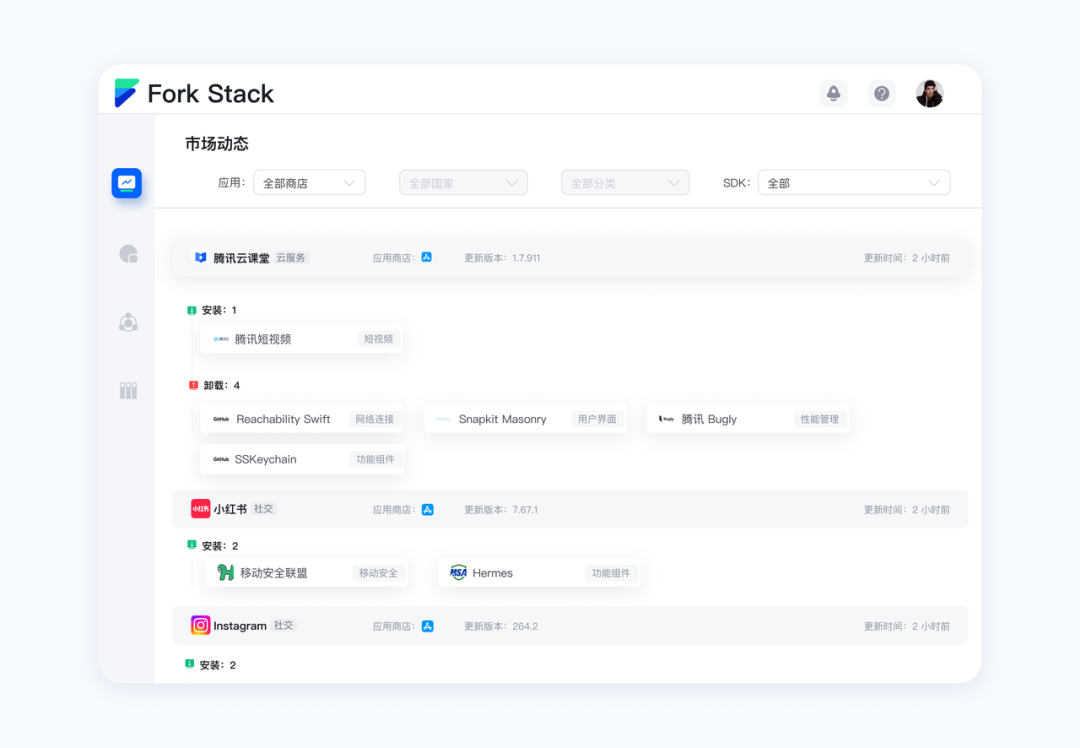
Task: Click the red uninstall icon beside 卸载: 4
Action: 194,385
